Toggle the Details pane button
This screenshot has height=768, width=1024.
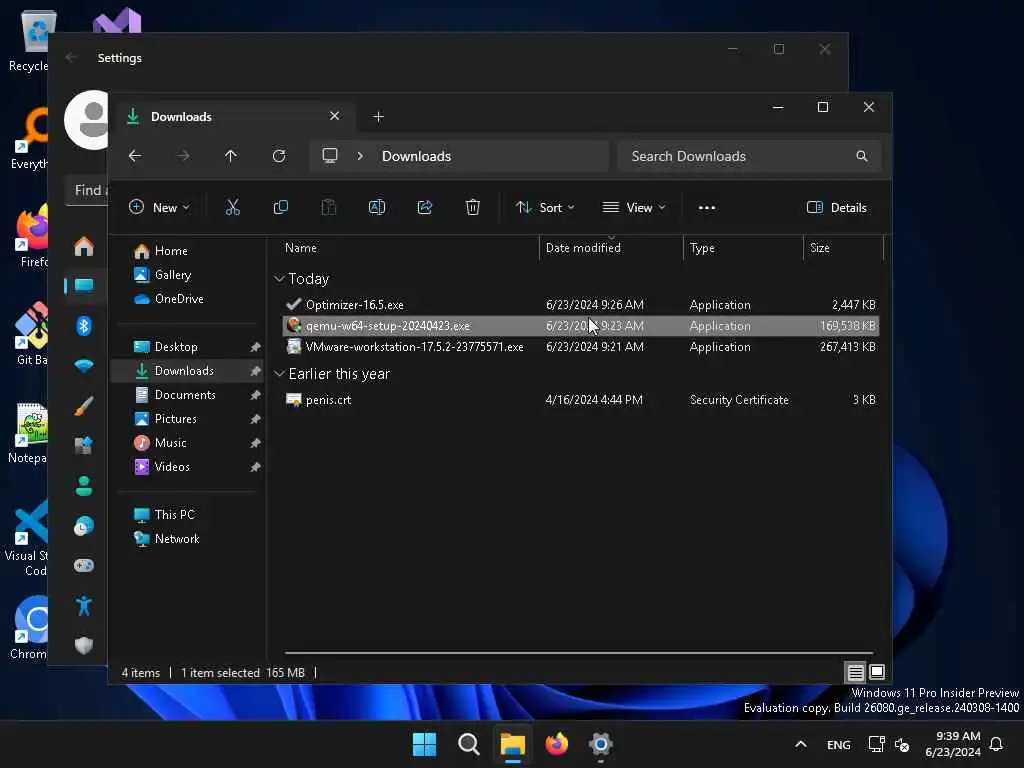(x=837, y=208)
